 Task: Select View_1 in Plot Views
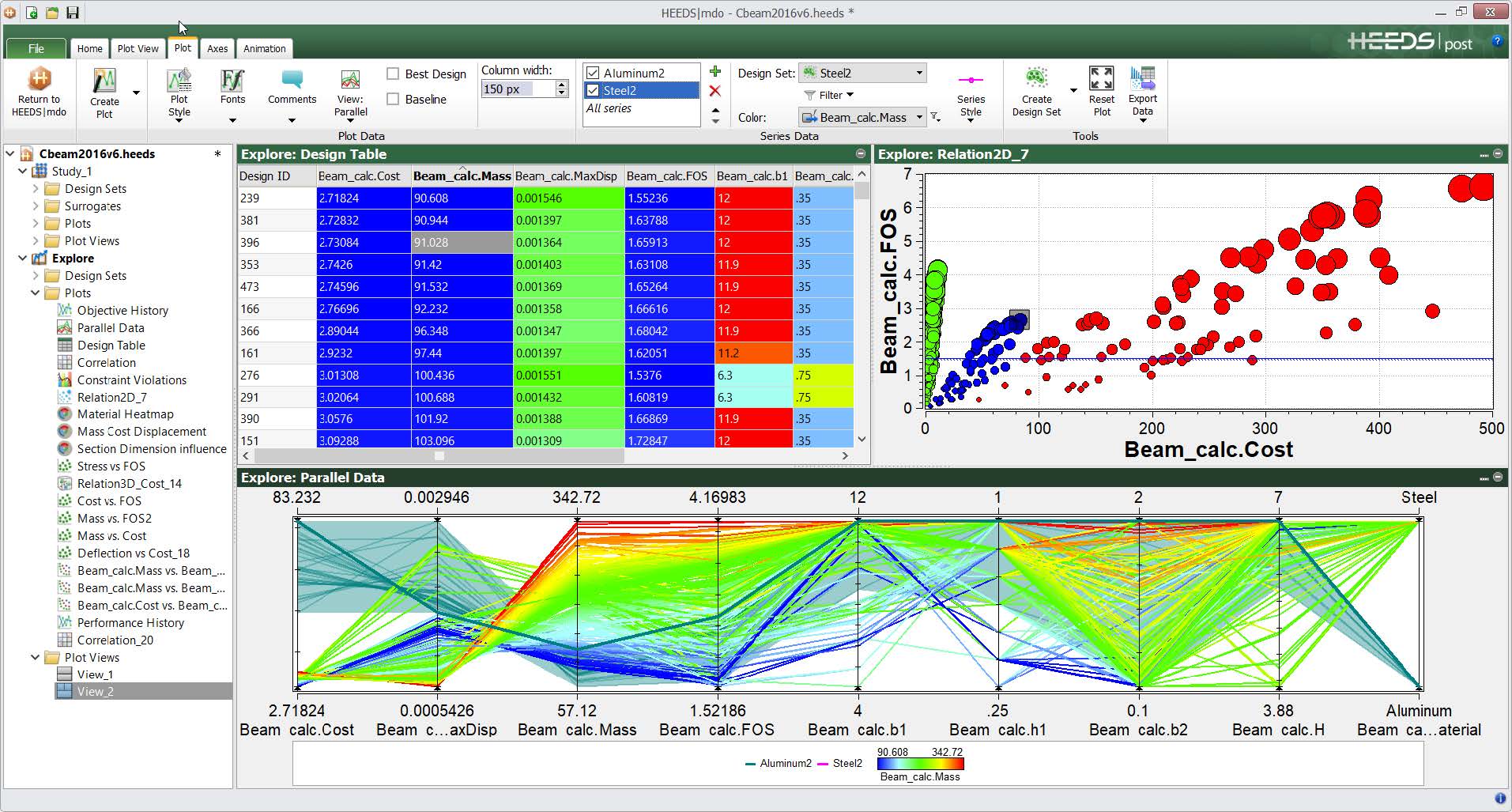95,674
